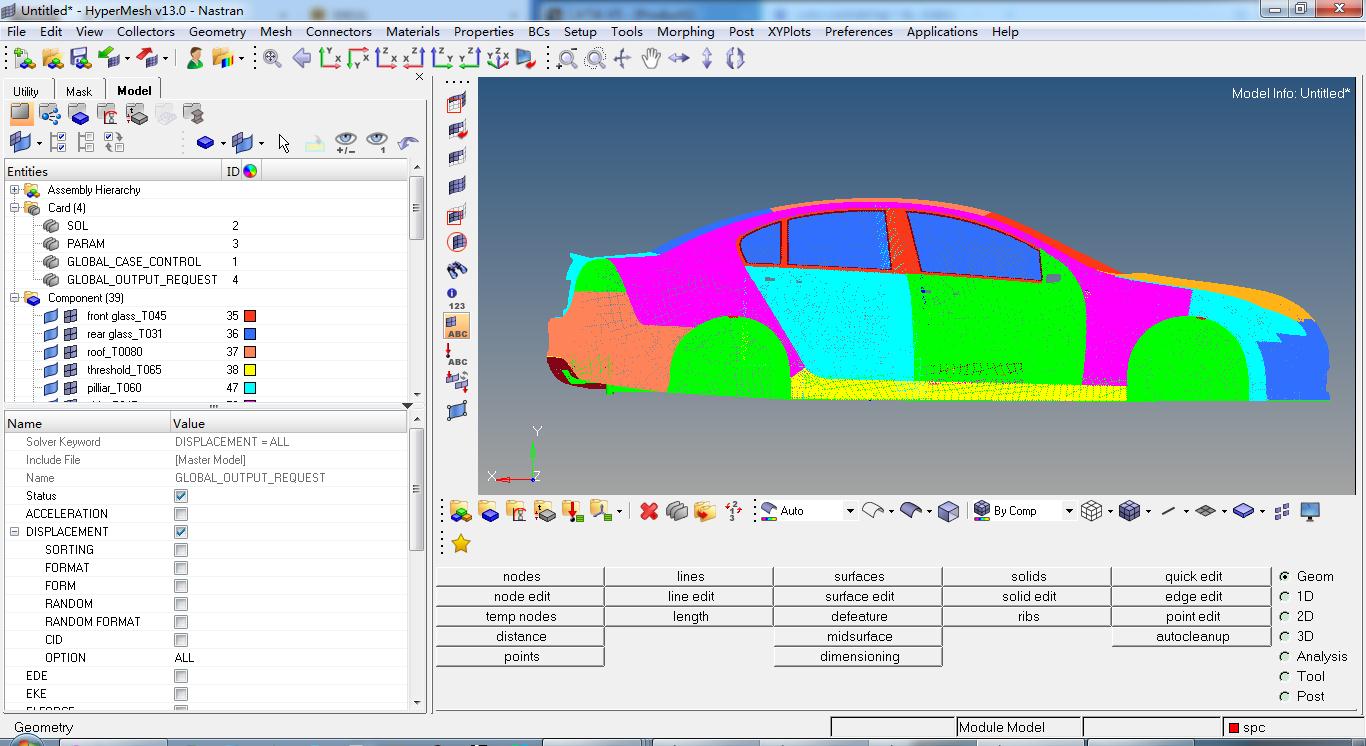Uncheck the Status checkbox
Viewport: 1366px width, 746px height.
[x=181, y=496]
